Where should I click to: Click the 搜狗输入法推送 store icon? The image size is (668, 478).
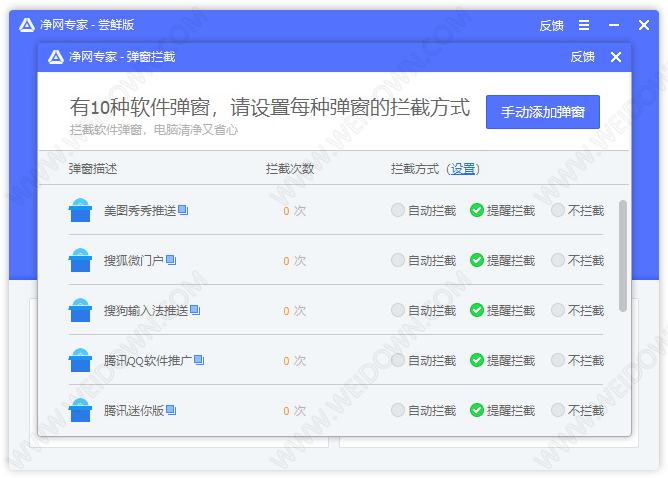[x=80, y=310]
